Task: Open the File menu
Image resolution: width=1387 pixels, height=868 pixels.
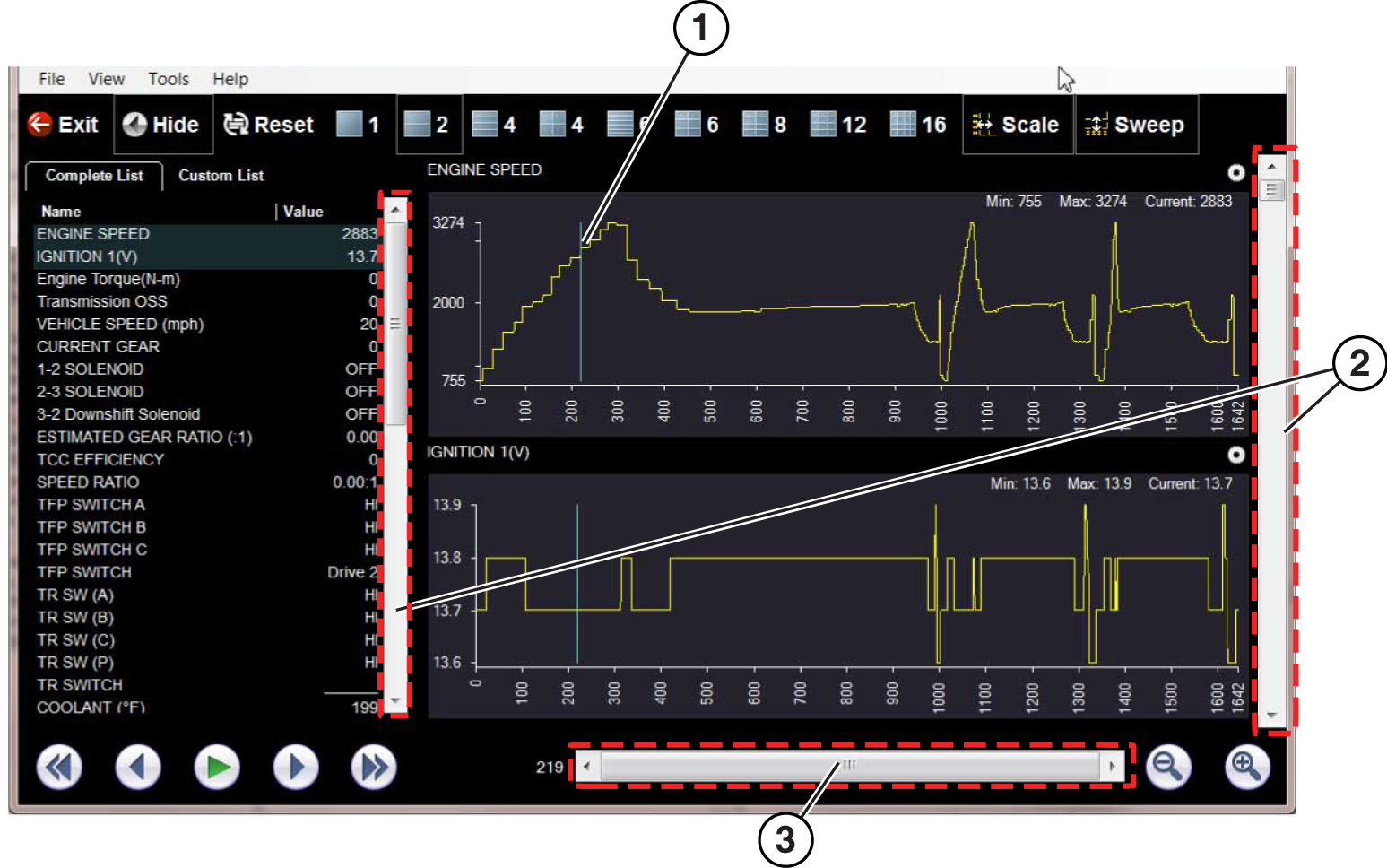Action: click(51, 79)
